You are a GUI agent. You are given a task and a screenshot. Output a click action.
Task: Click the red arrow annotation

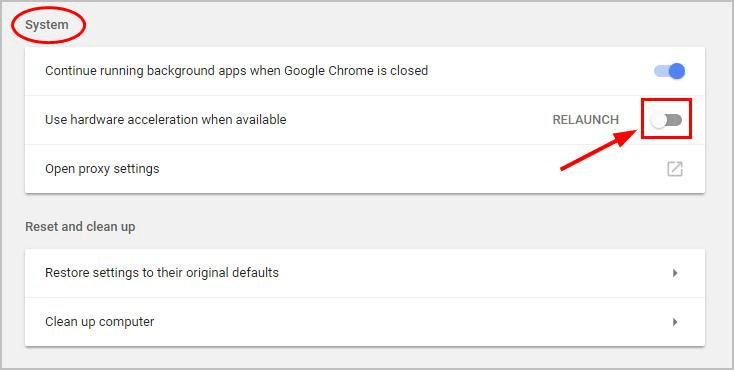pos(599,149)
